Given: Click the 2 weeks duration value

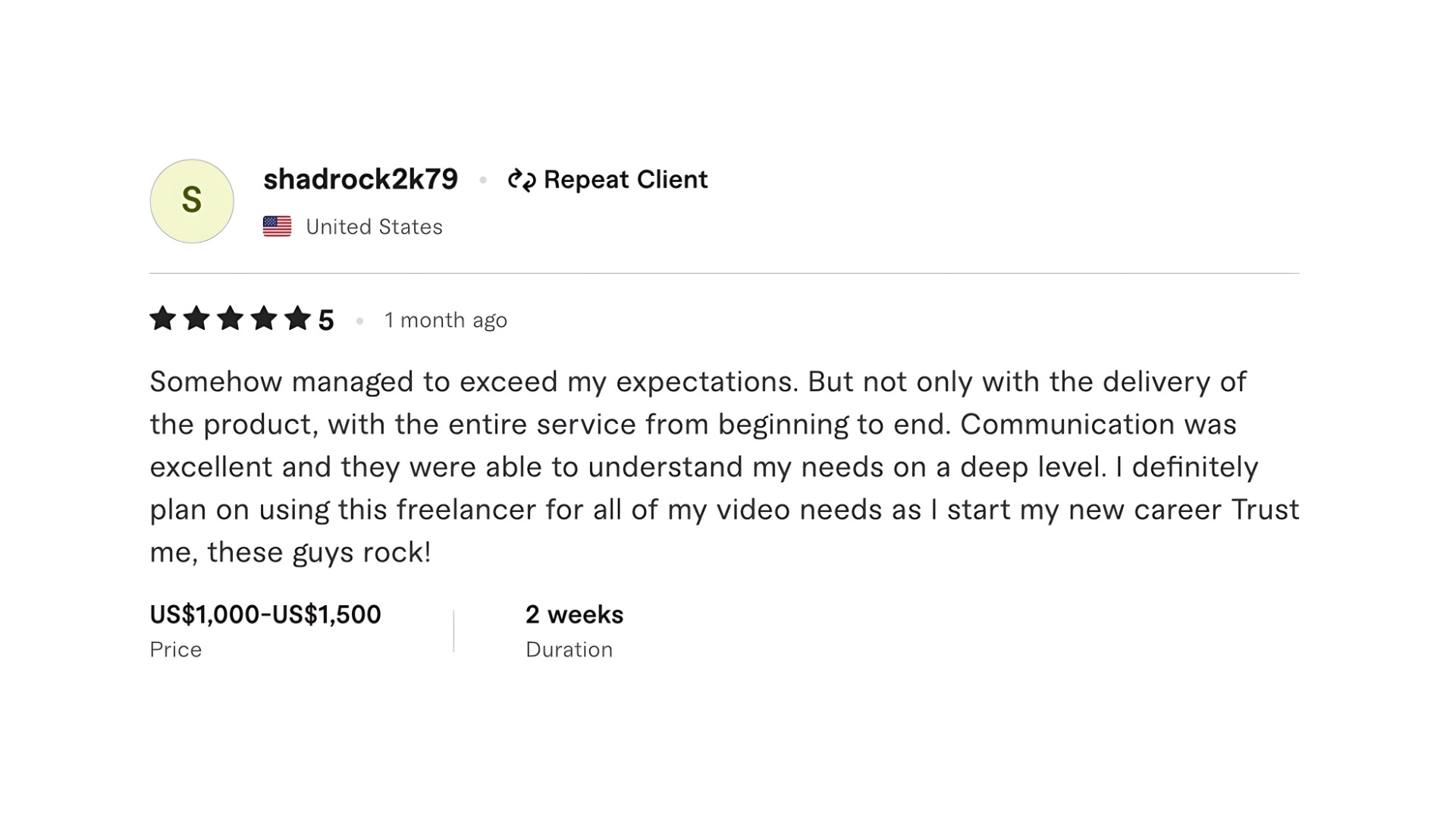Looking at the screenshot, I should coord(575,614).
